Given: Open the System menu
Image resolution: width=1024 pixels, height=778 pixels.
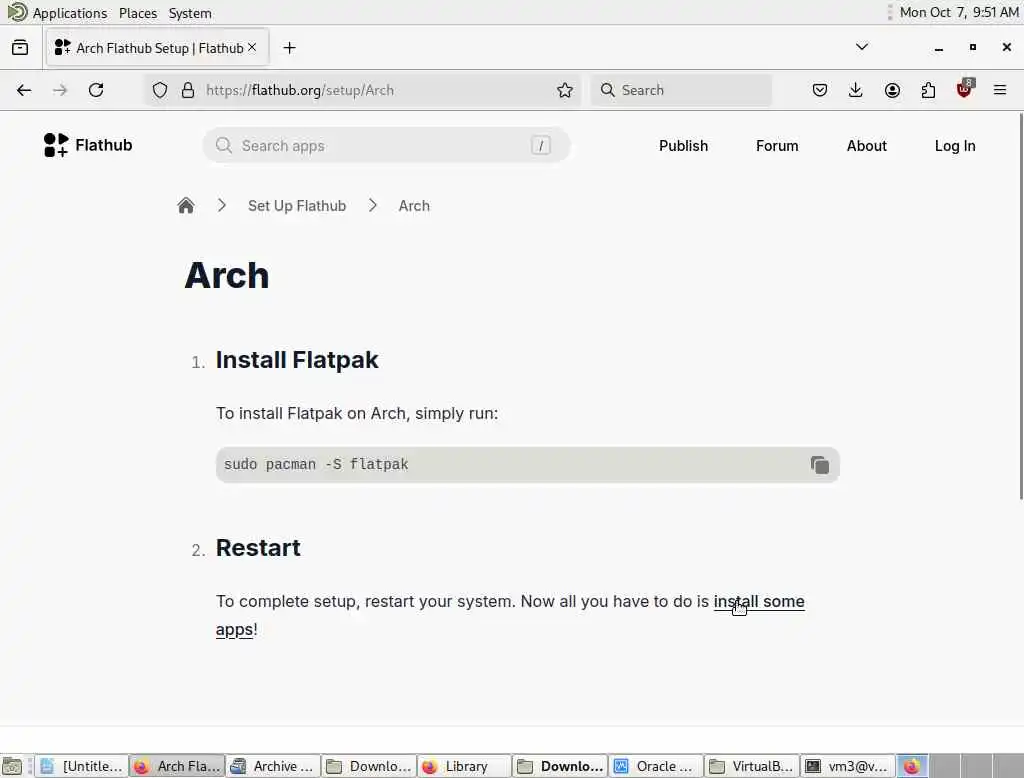Looking at the screenshot, I should point(190,13).
